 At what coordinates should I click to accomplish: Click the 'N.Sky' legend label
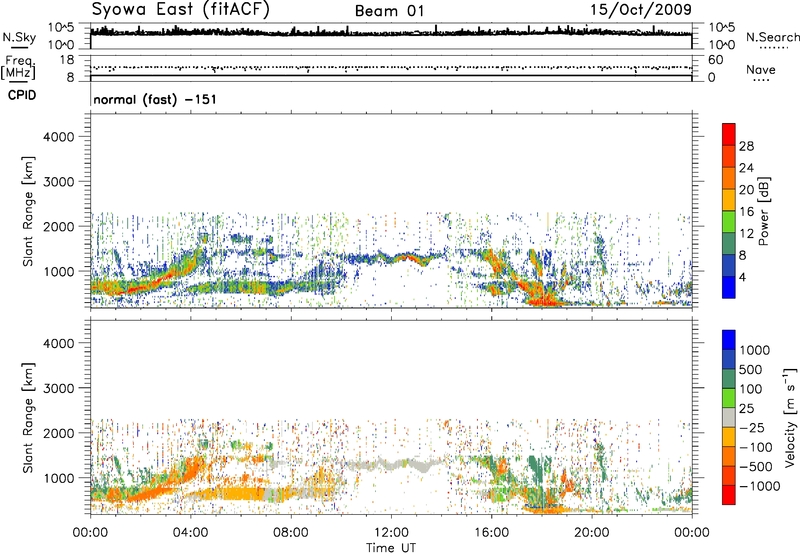(19, 37)
